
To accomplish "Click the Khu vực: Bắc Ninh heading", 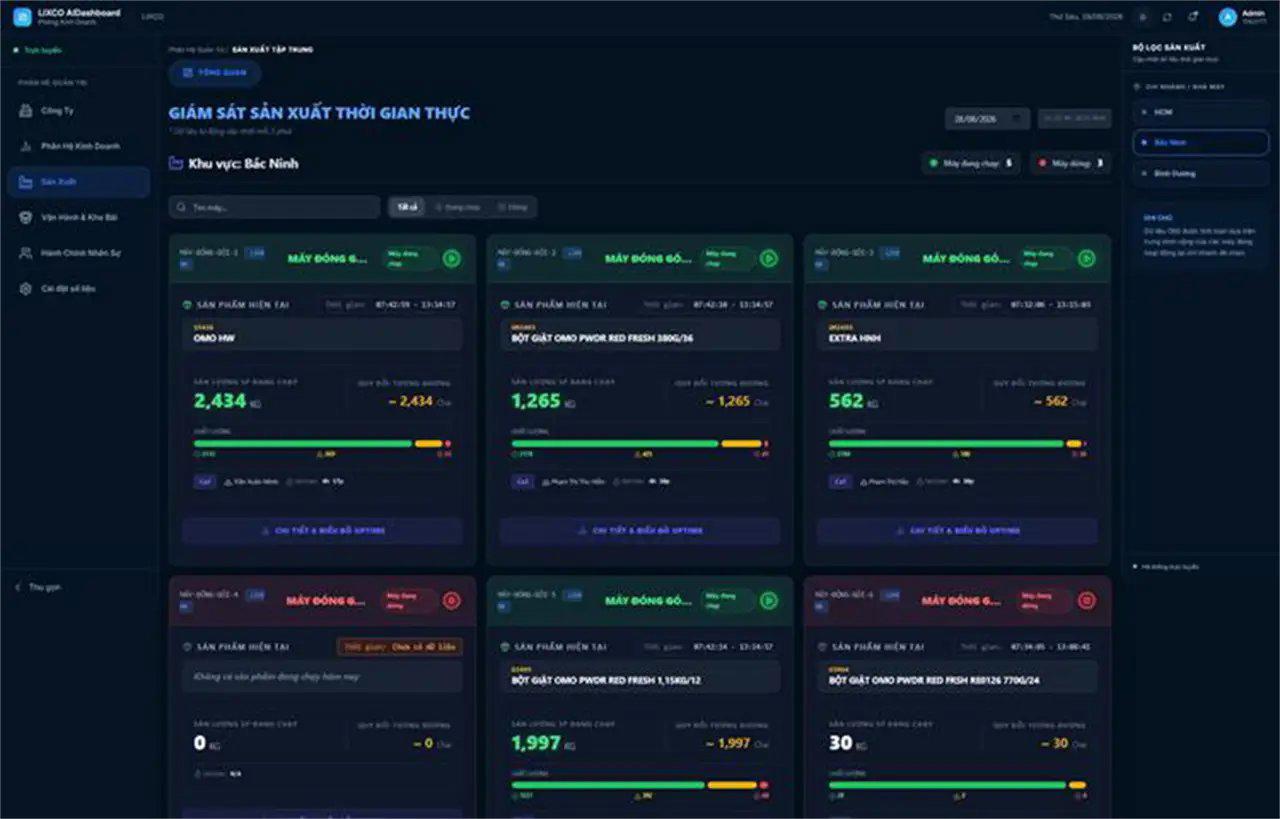I will click(x=243, y=163).
